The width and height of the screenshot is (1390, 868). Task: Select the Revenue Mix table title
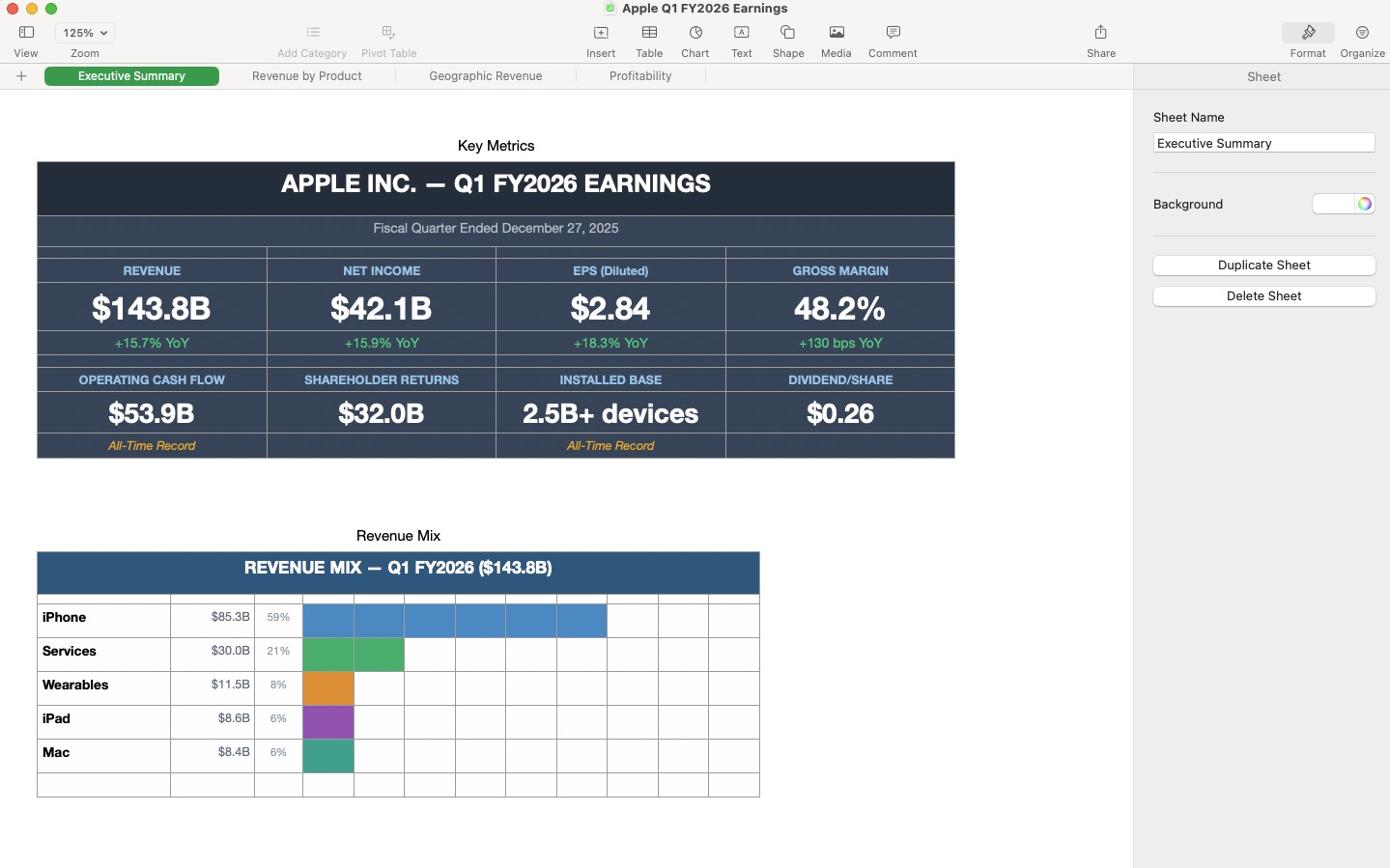398,536
